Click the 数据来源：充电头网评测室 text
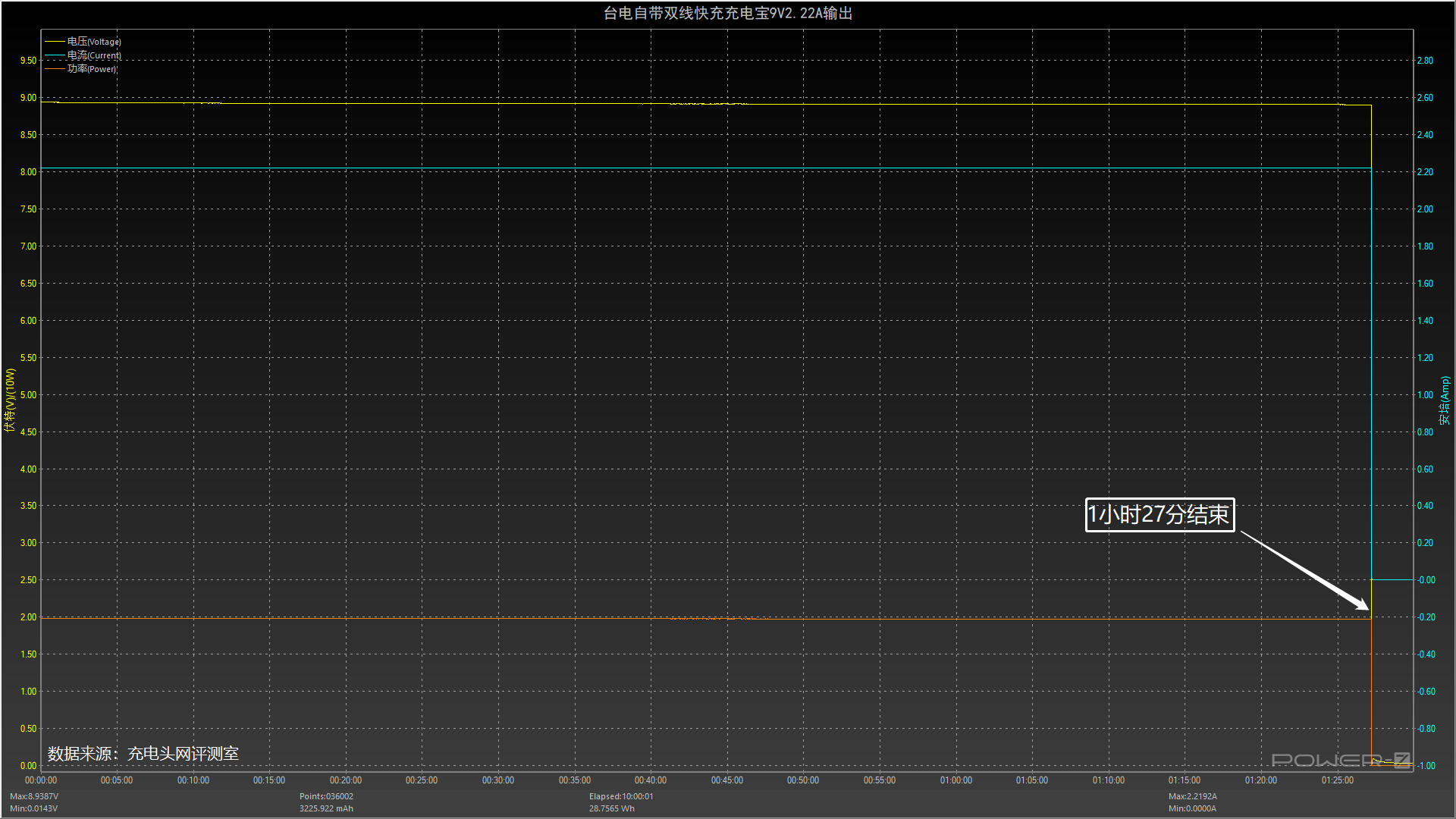The width and height of the screenshot is (1456, 819). [x=143, y=753]
